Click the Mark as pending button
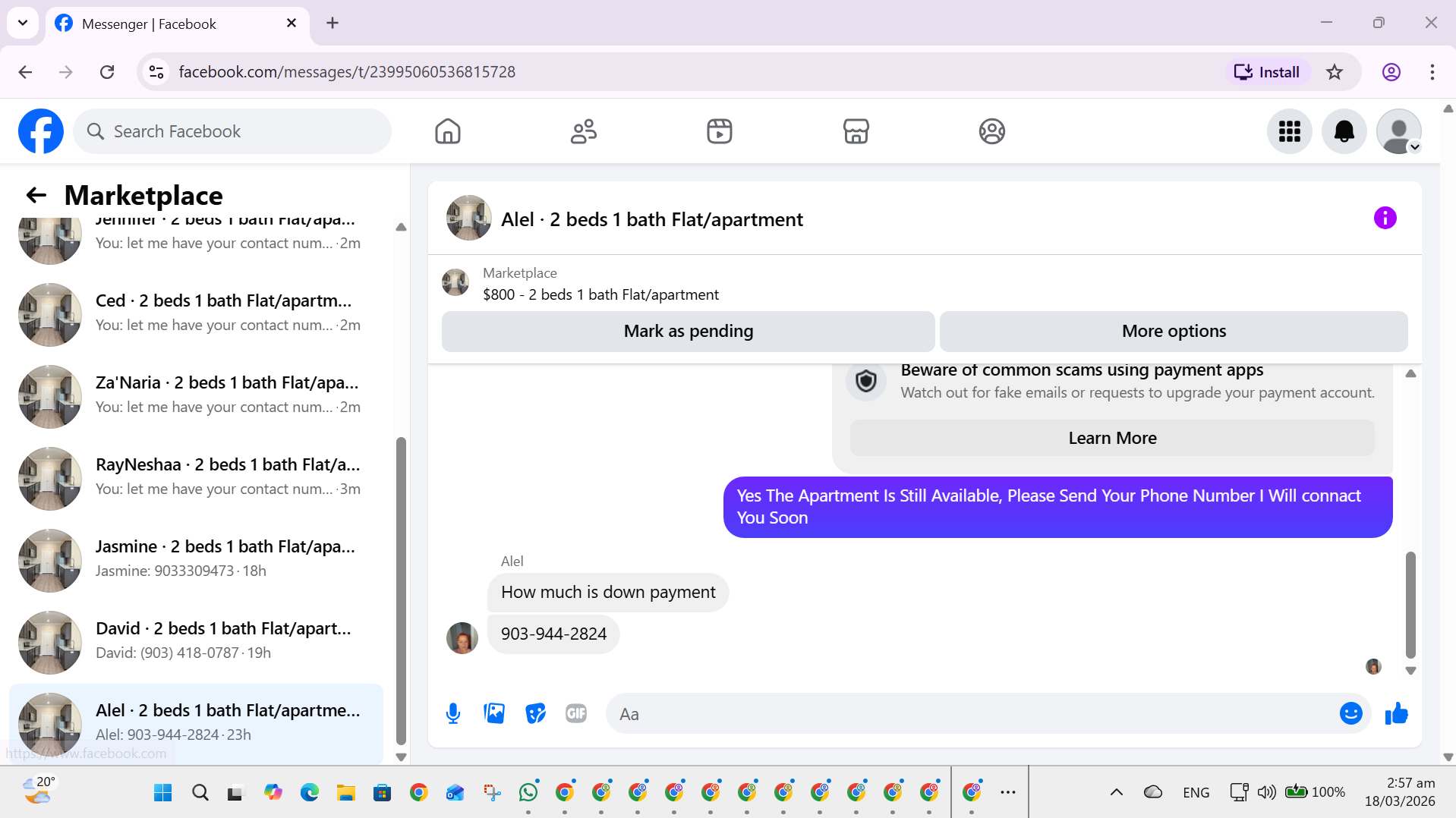The height and width of the screenshot is (818, 1456). point(689,331)
